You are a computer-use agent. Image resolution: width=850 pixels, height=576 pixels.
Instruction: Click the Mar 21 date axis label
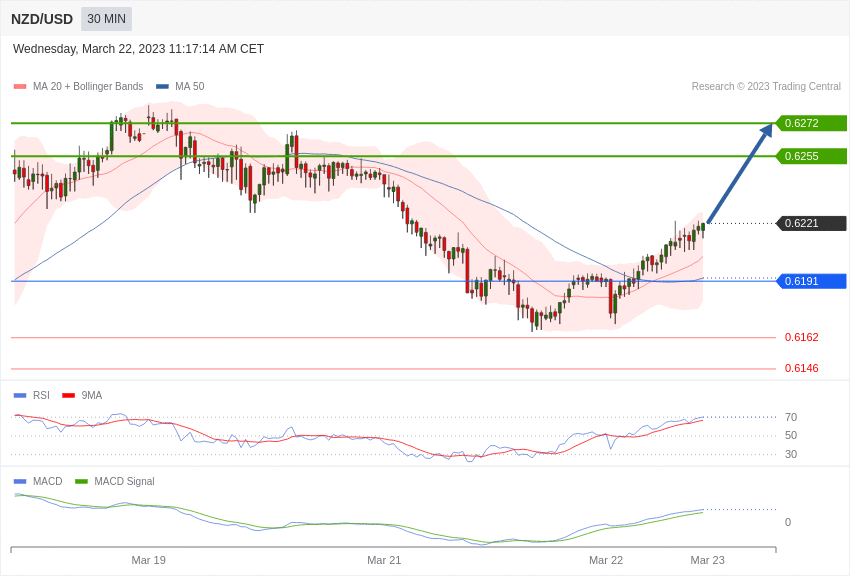384,560
